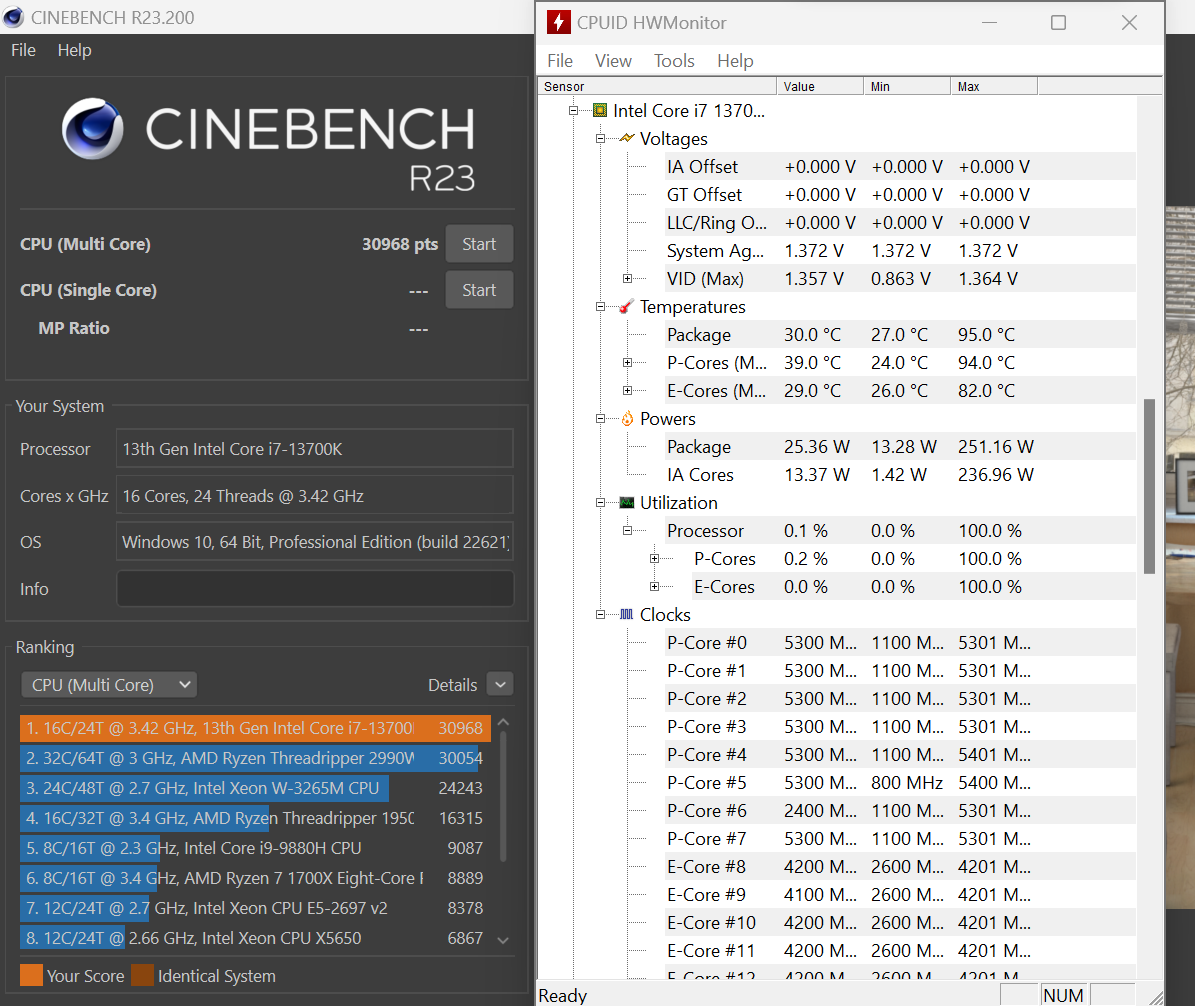This screenshot has width=1195, height=1006.
Task: Open HWMonitor Tools menu
Action: (674, 60)
